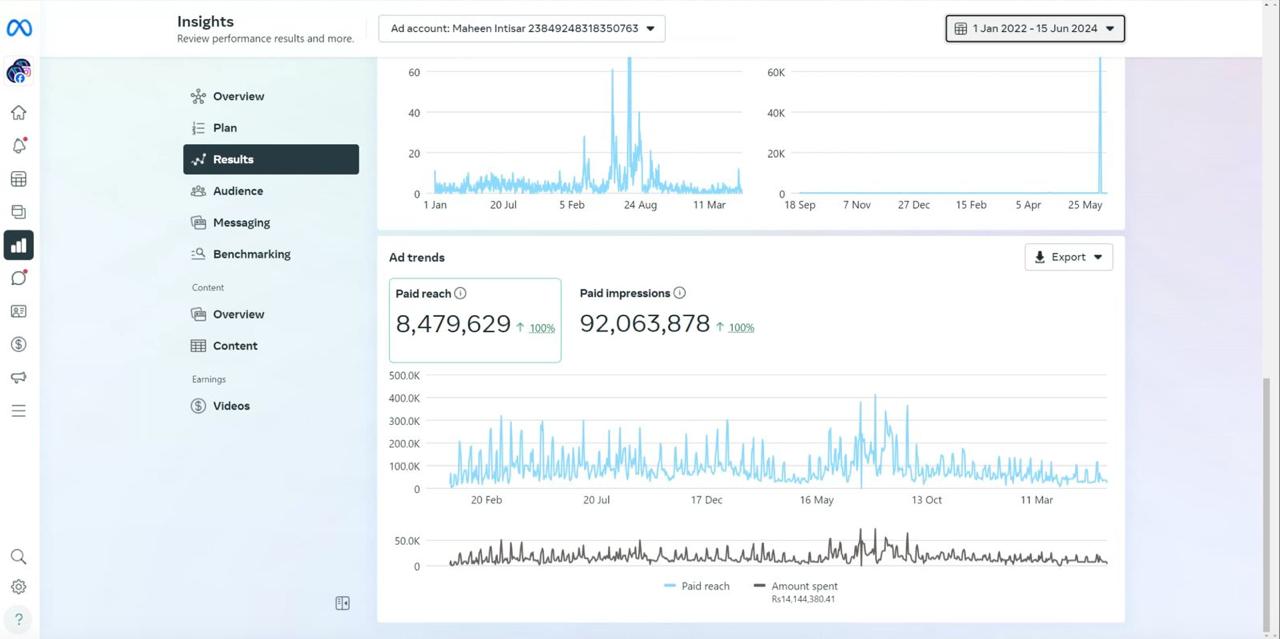The width and height of the screenshot is (1280, 639).
Task: Open the Notifications bell icon
Action: pos(18,146)
